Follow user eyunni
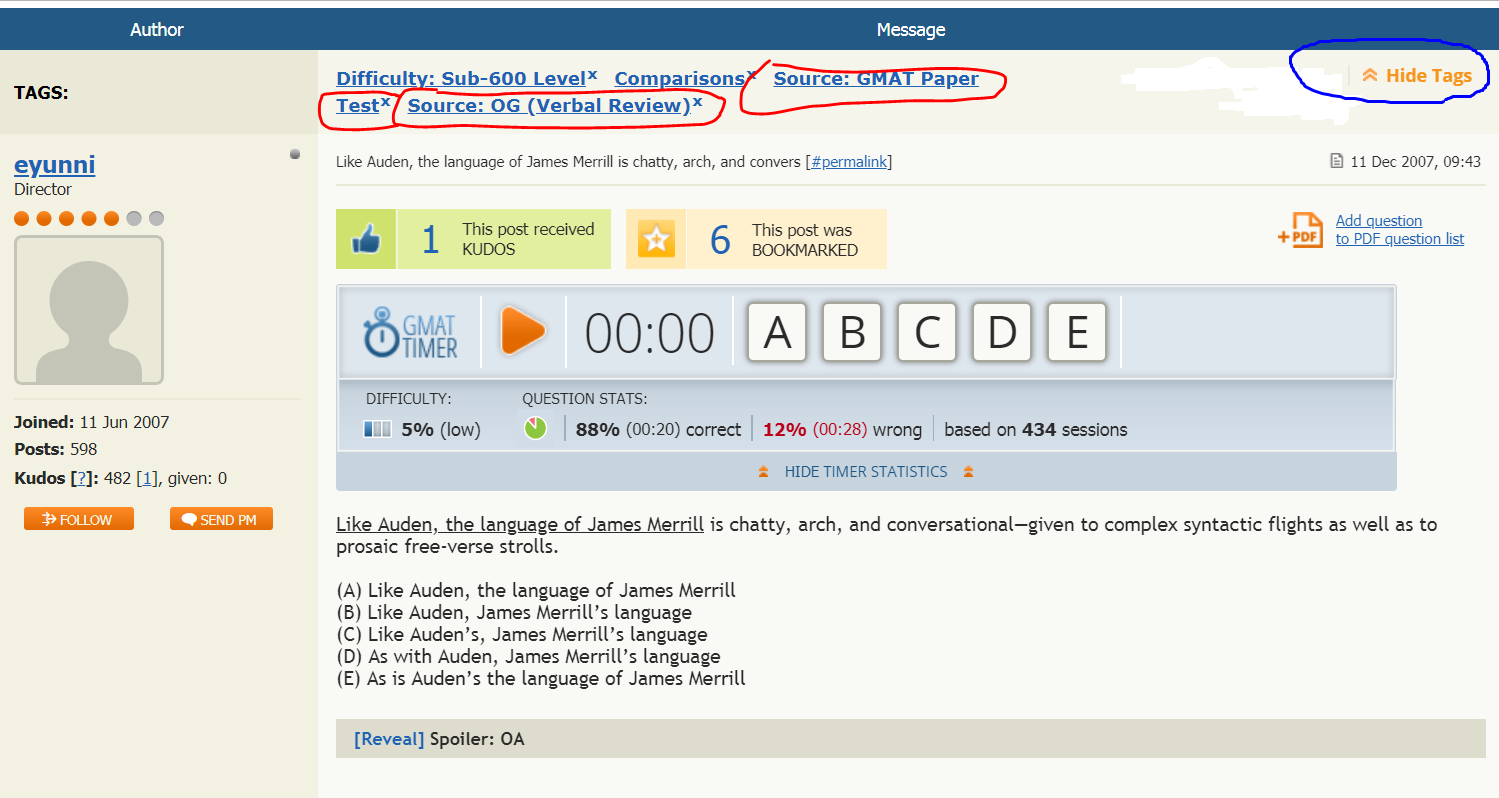 click(x=79, y=519)
